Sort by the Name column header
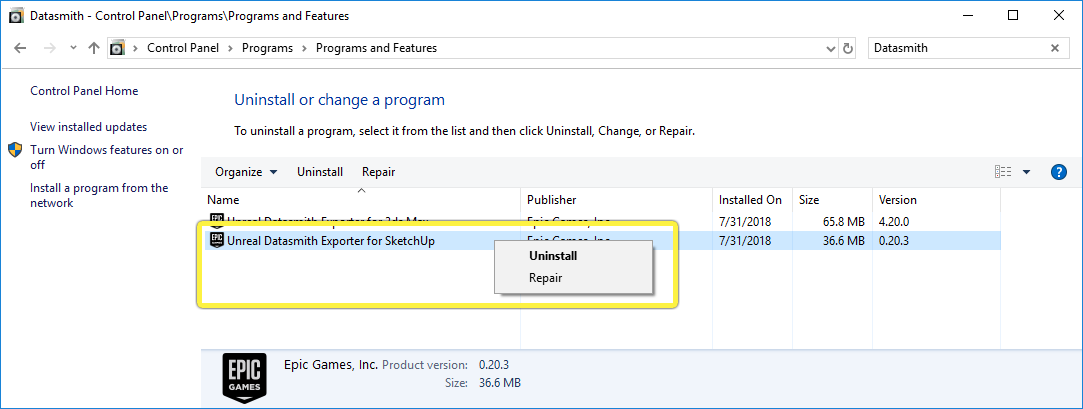Image resolution: width=1083 pixels, height=409 pixels. coord(223,200)
